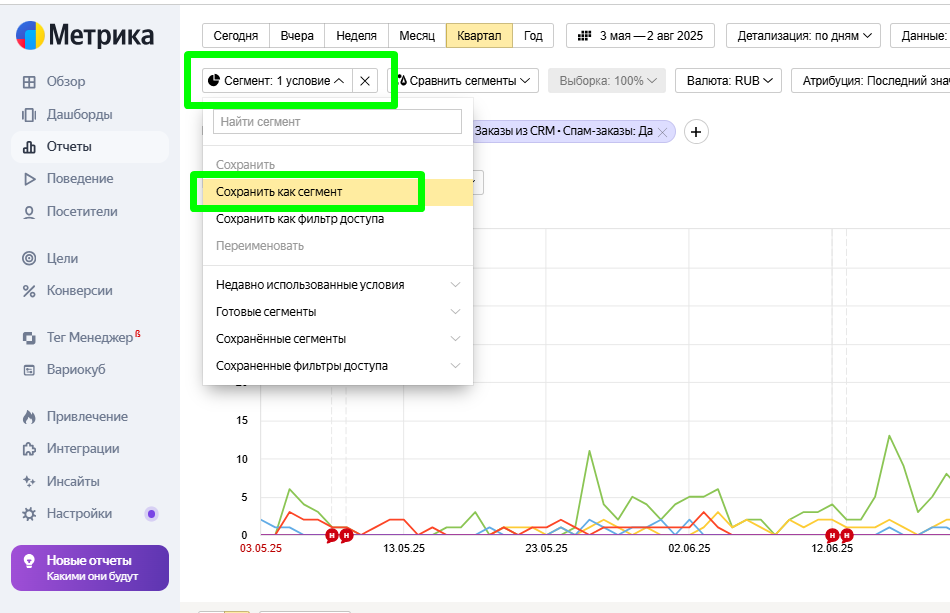Click the Цели target icon
This screenshot has width=950, height=613.
[x=29, y=259]
